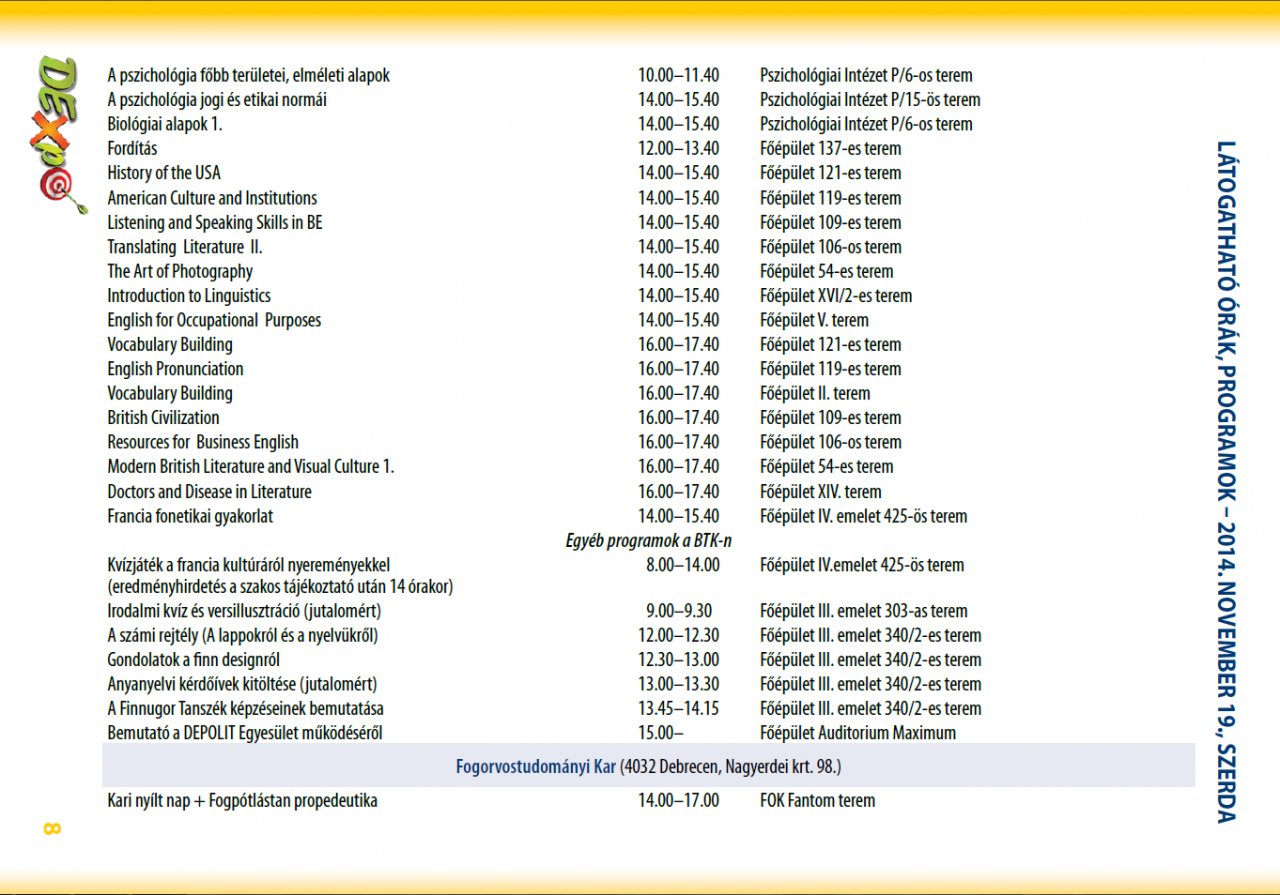The image size is (1280, 895).
Task: Click the blue "Fogorvostudományi Kar" heading
Action: click(x=535, y=768)
